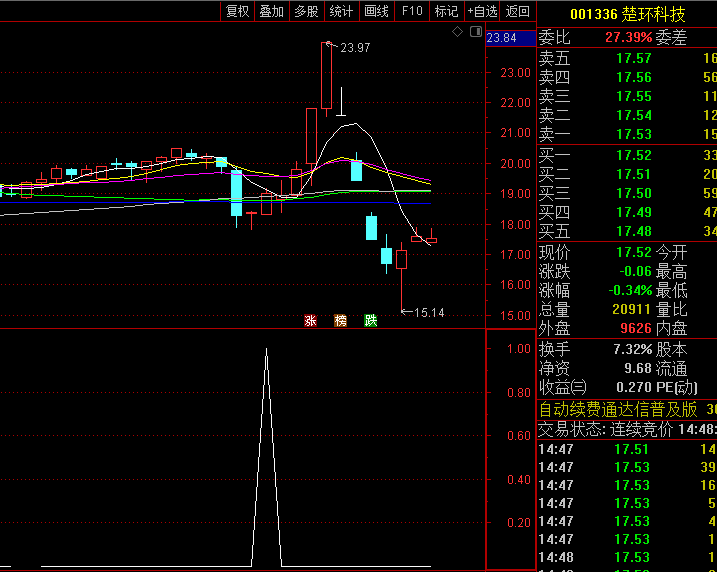Image resolution: width=717 pixels, height=572 pixels.
Task: Click the orange 榜 marker icon
Action: pos(341,321)
